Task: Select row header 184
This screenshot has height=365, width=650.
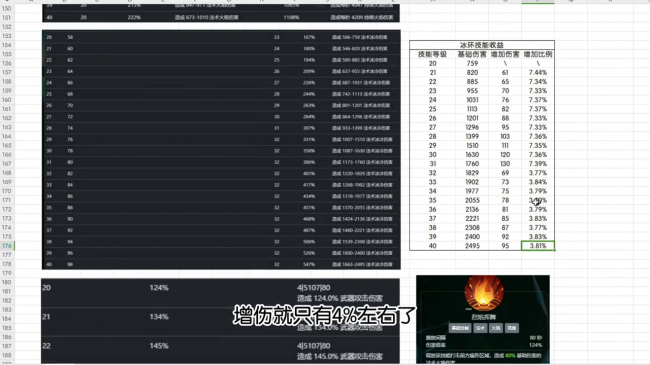Action: (x=7, y=319)
